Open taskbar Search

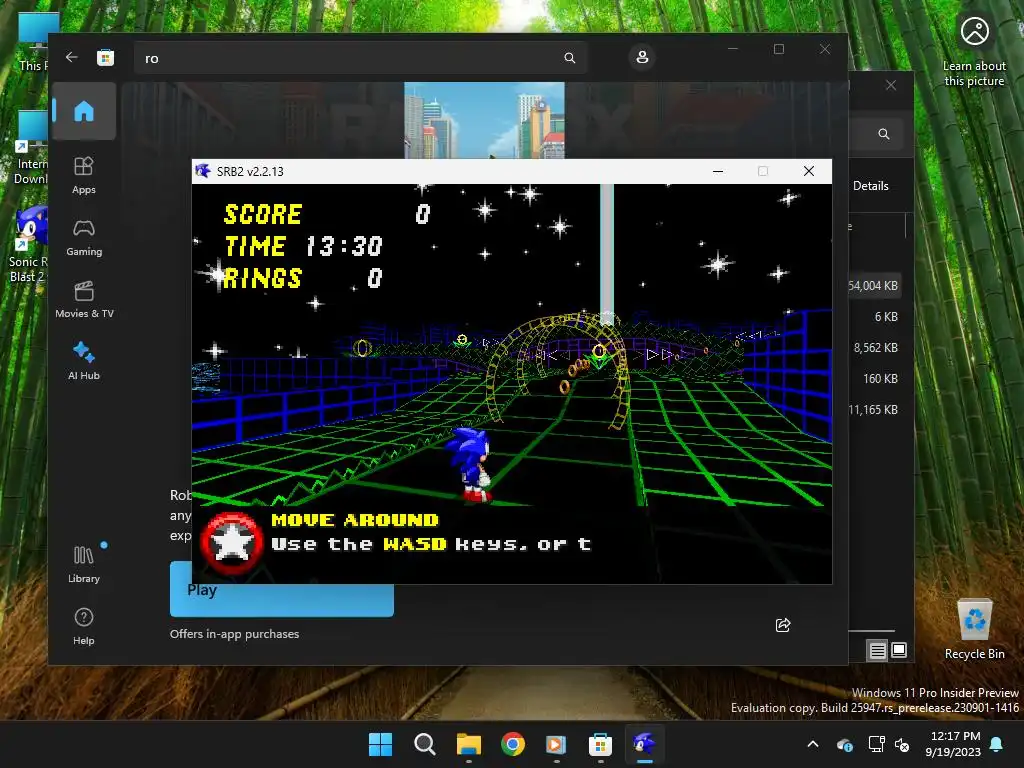[x=424, y=744]
